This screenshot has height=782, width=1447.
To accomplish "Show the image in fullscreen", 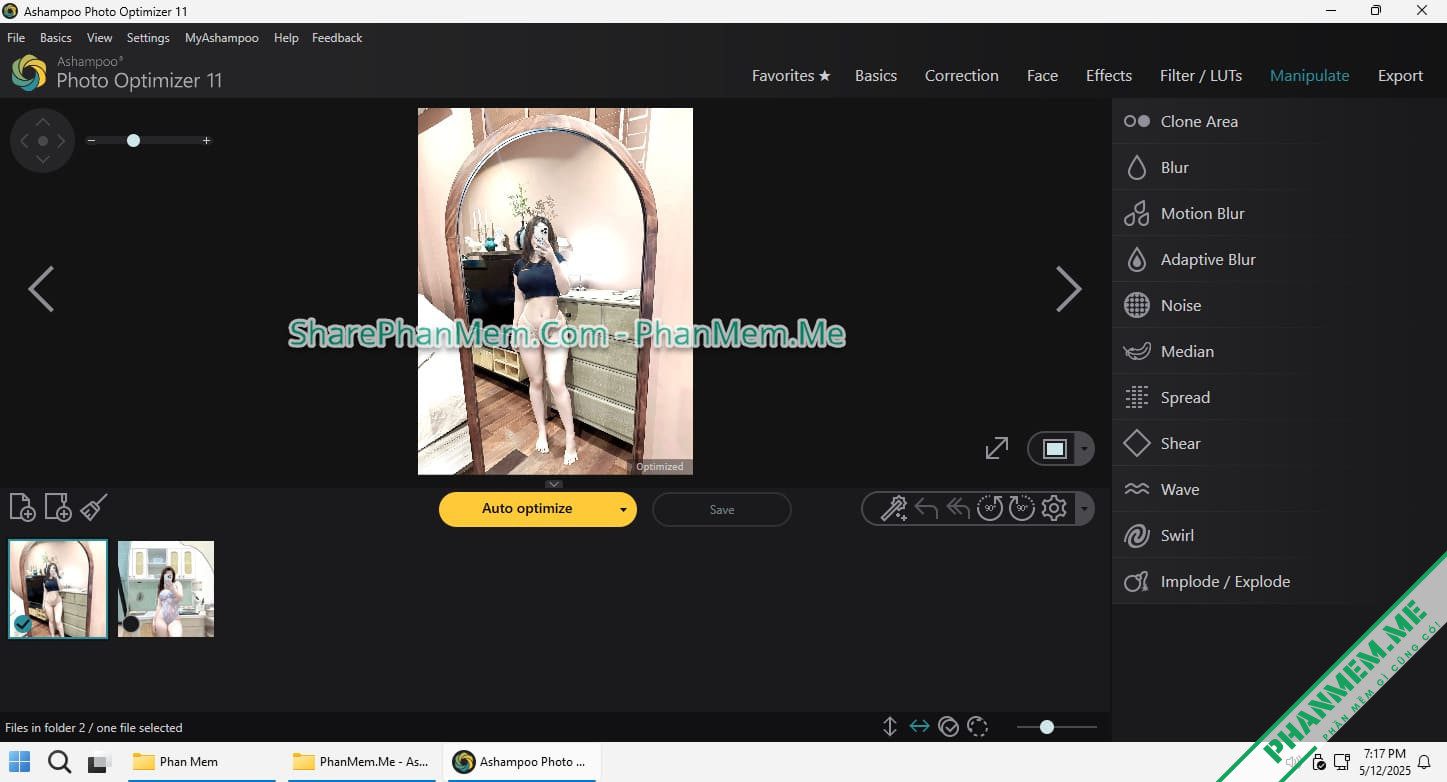I will click(997, 449).
